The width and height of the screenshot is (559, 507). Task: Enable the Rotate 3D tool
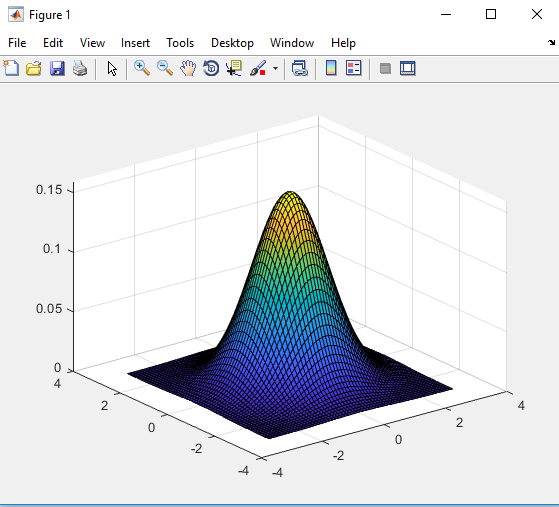[x=211, y=68]
